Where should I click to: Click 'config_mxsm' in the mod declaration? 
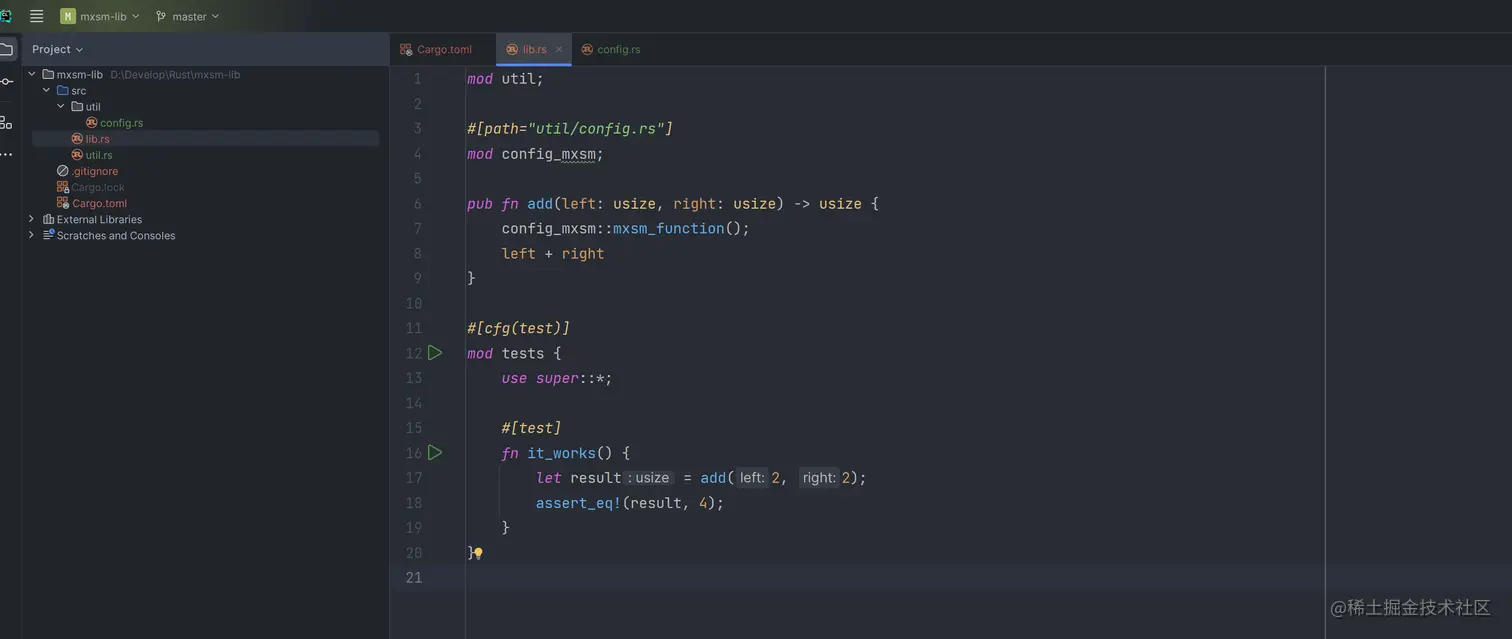pos(548,154)
